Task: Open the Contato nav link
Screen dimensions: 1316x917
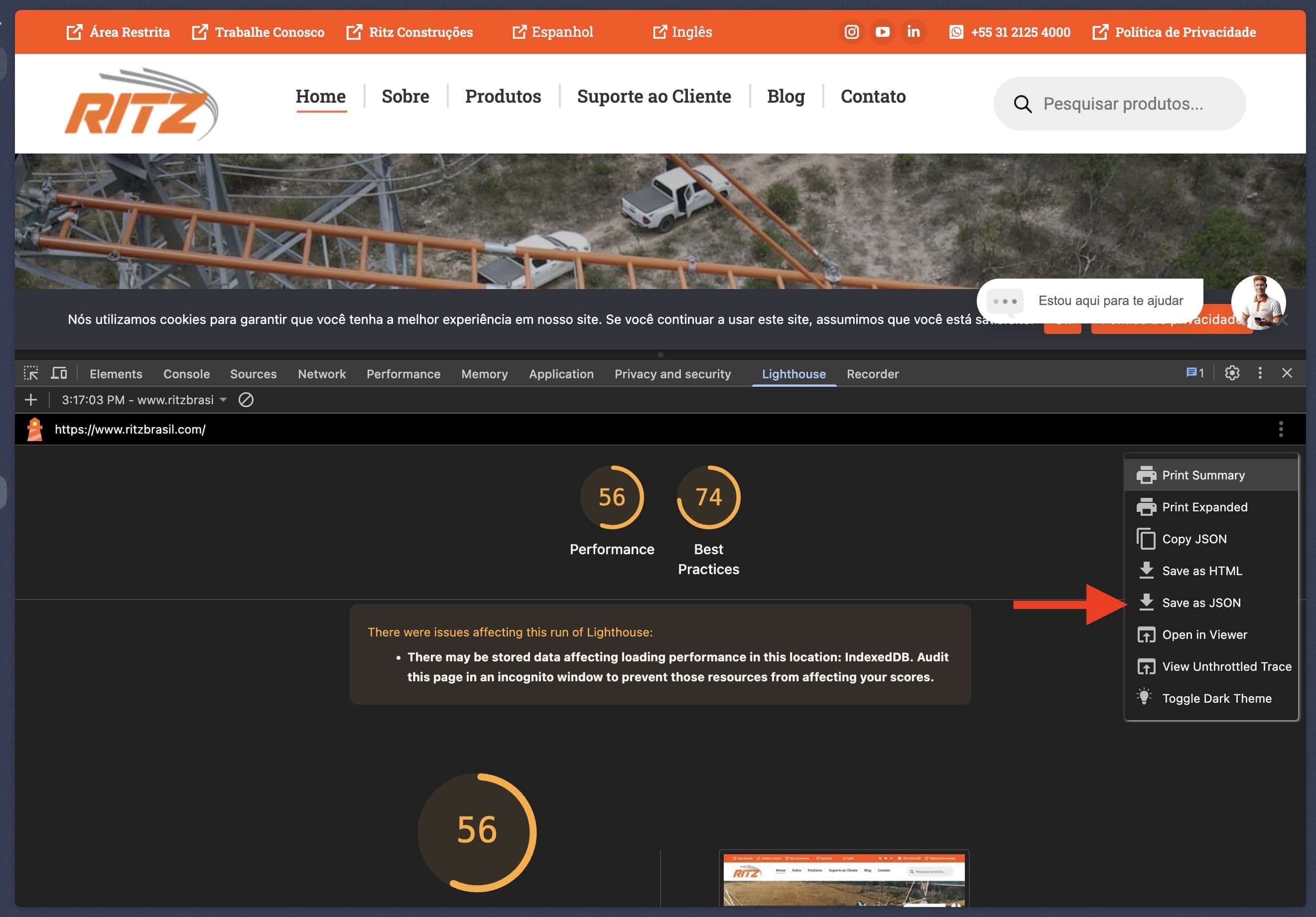Action: [x=873, y=96]
